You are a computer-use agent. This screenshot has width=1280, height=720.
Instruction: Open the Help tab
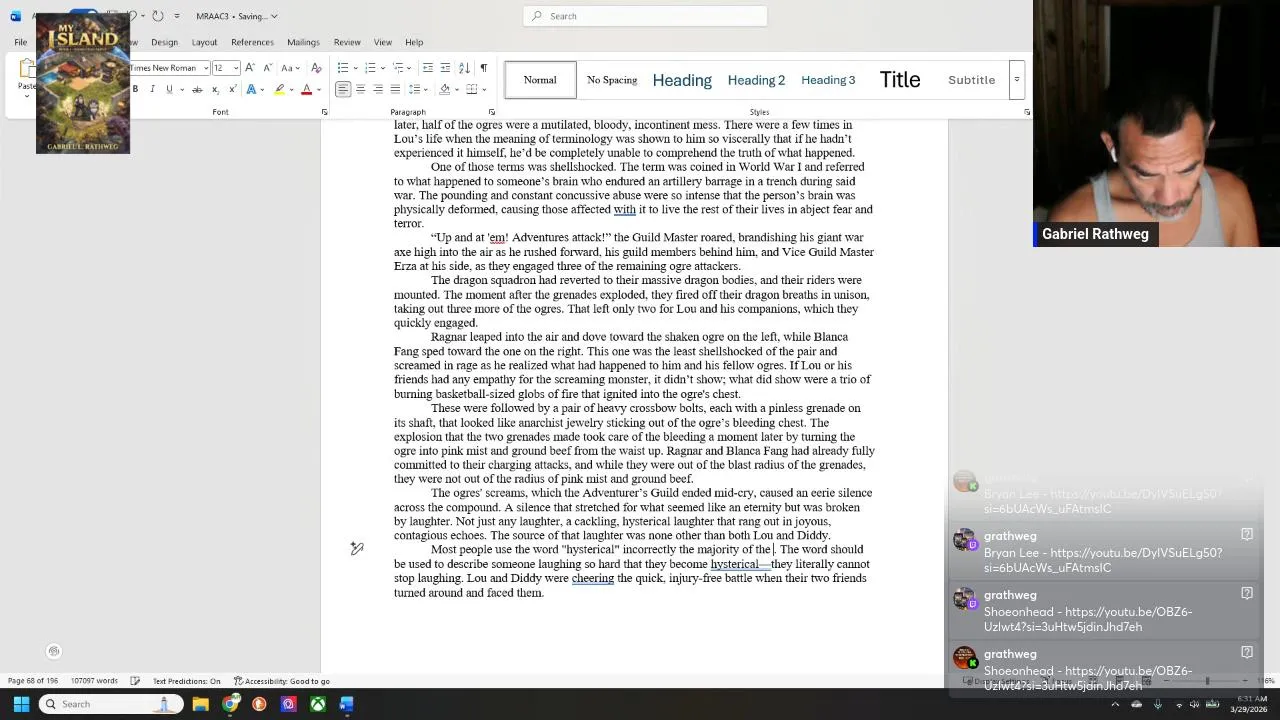coord(414,42)
